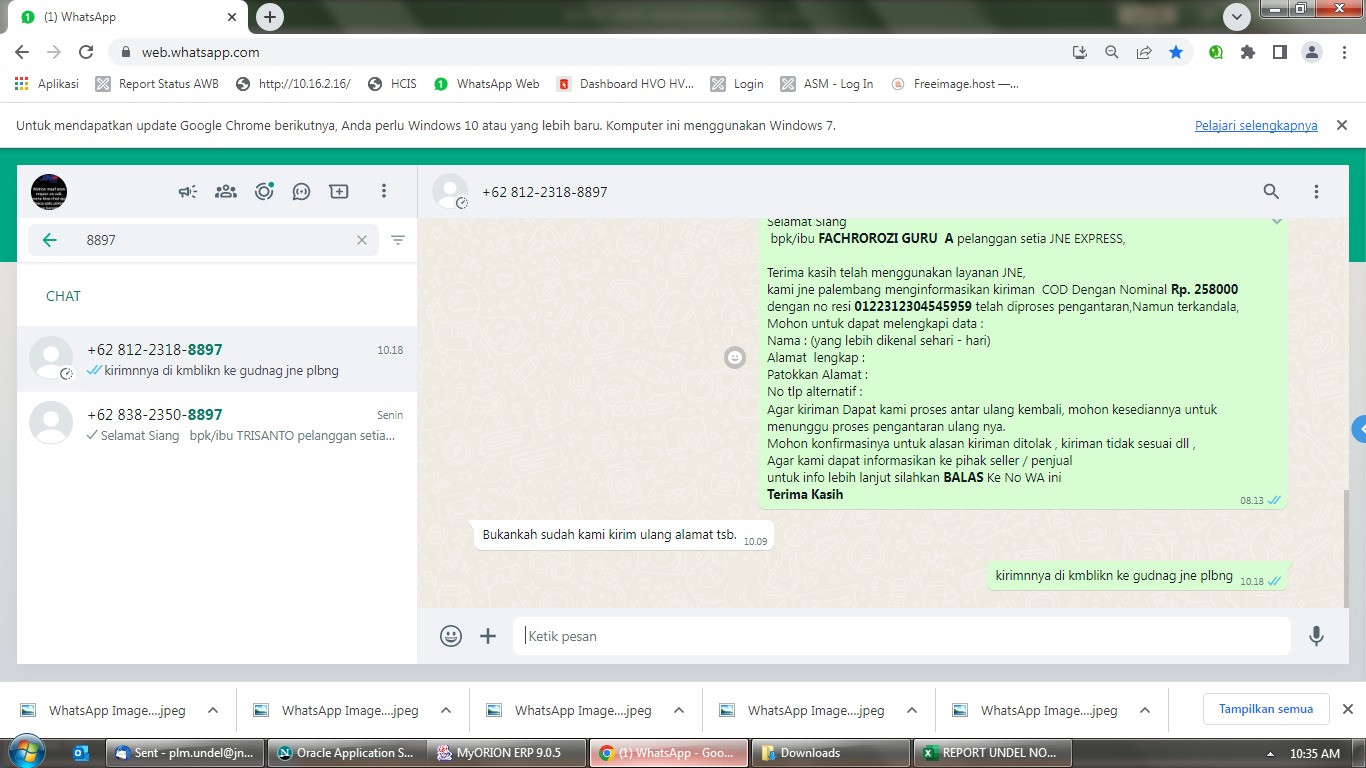
Task: Open the Status circle icon
Action: (264, 191)
